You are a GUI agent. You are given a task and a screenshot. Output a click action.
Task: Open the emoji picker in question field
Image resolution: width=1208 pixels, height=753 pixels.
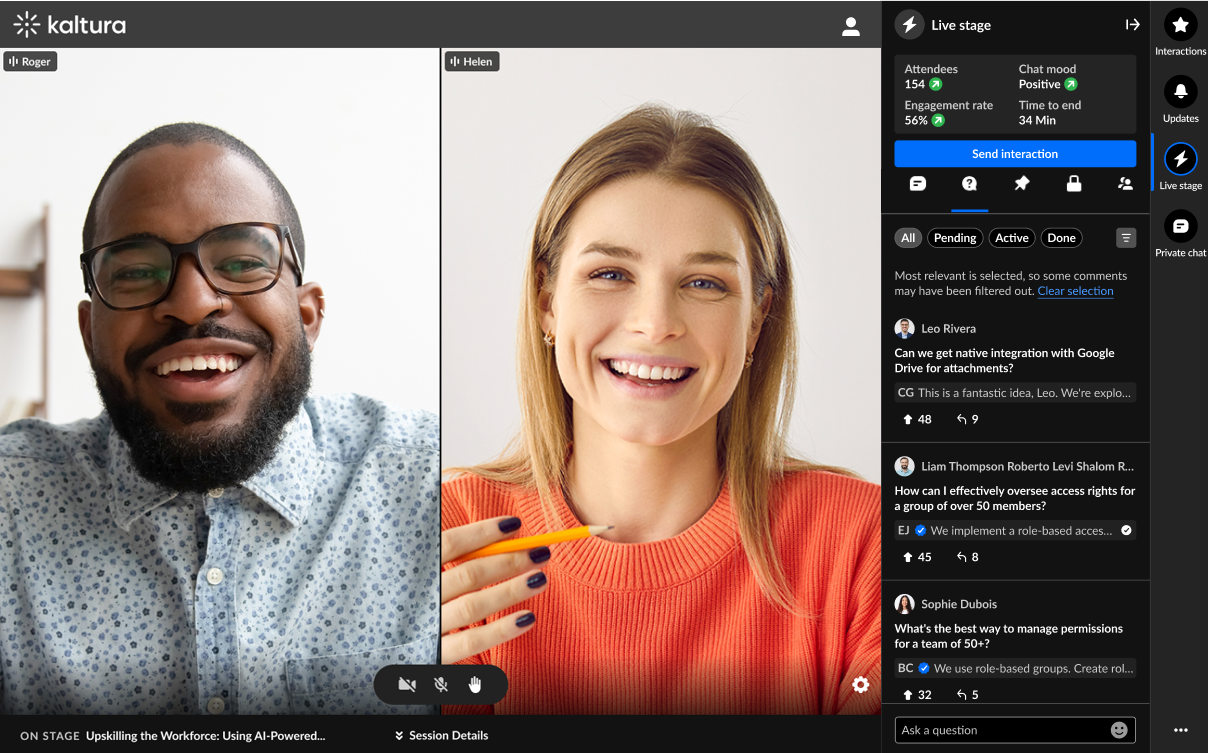point(1119,730)
